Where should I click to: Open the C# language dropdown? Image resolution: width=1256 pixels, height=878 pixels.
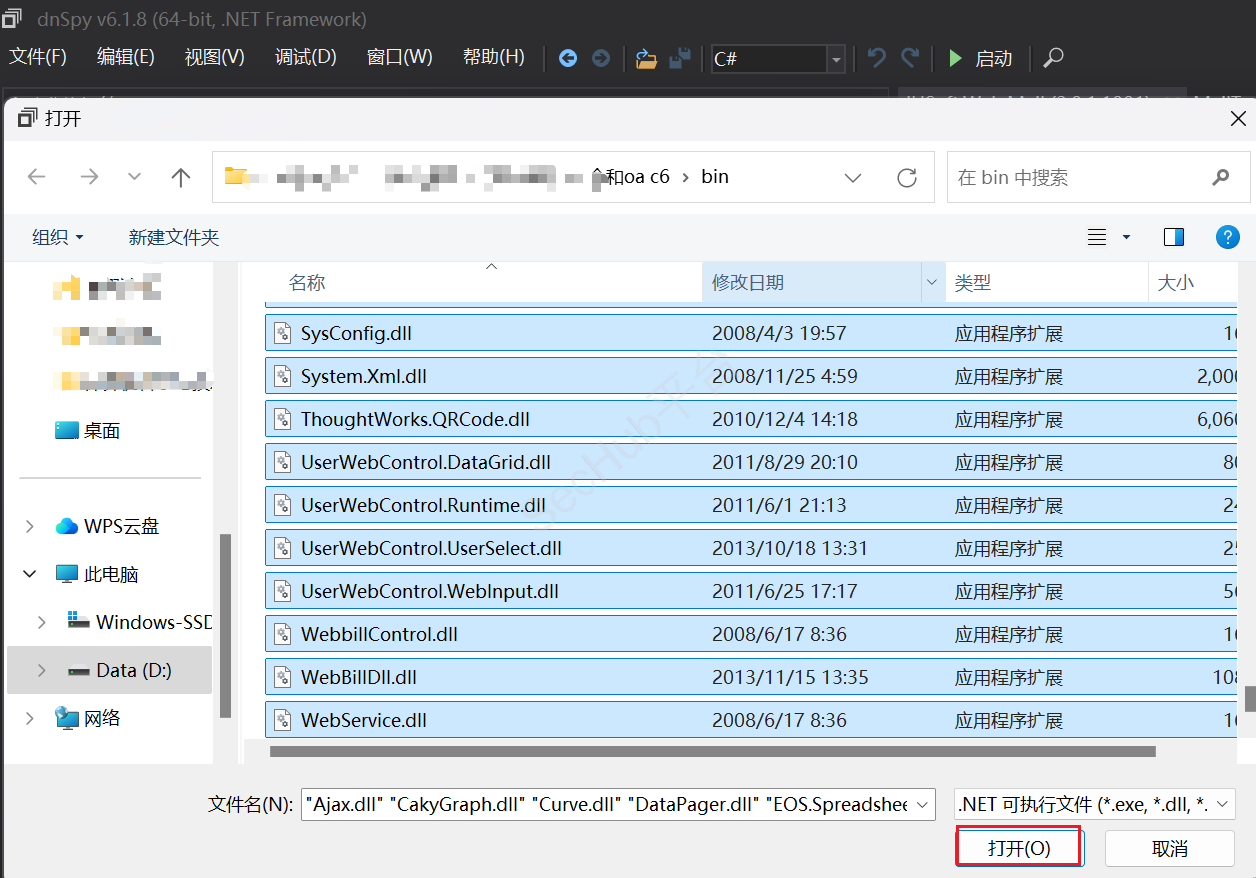[836, 59]
